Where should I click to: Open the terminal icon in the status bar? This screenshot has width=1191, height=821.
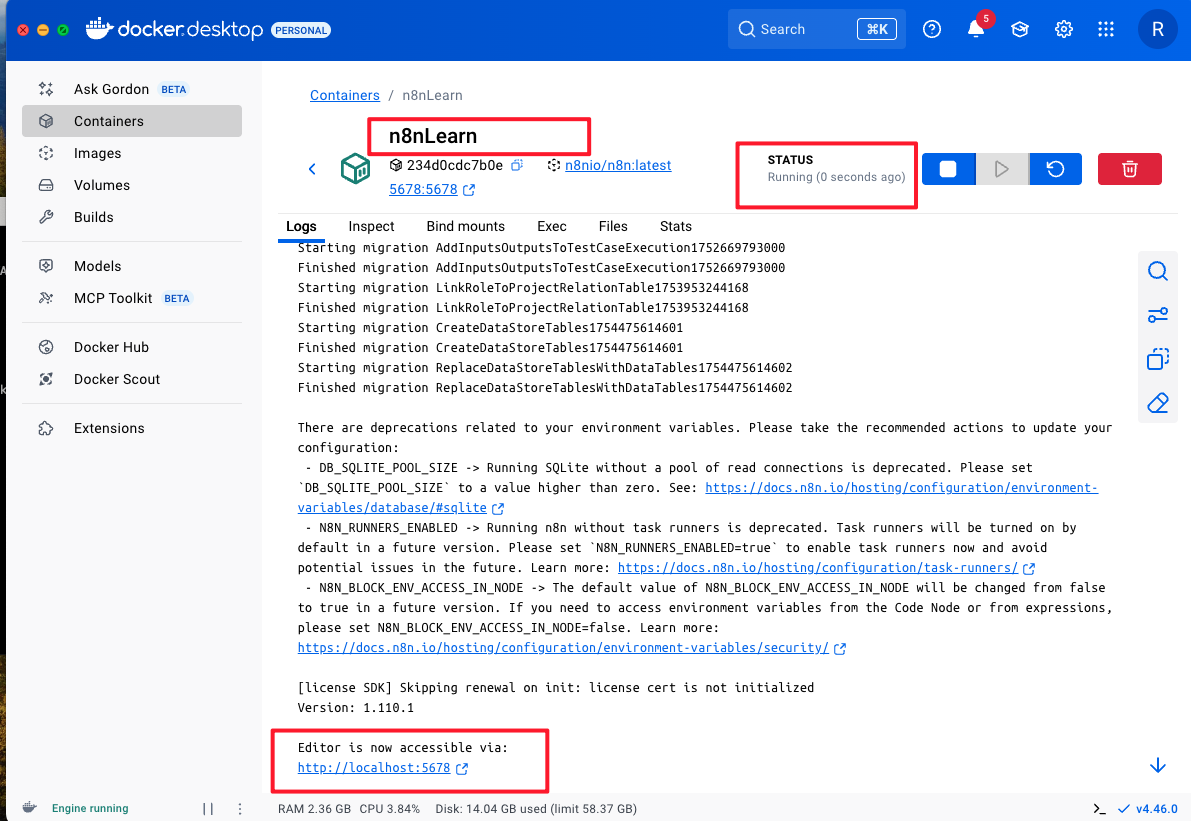point(1099,809)
